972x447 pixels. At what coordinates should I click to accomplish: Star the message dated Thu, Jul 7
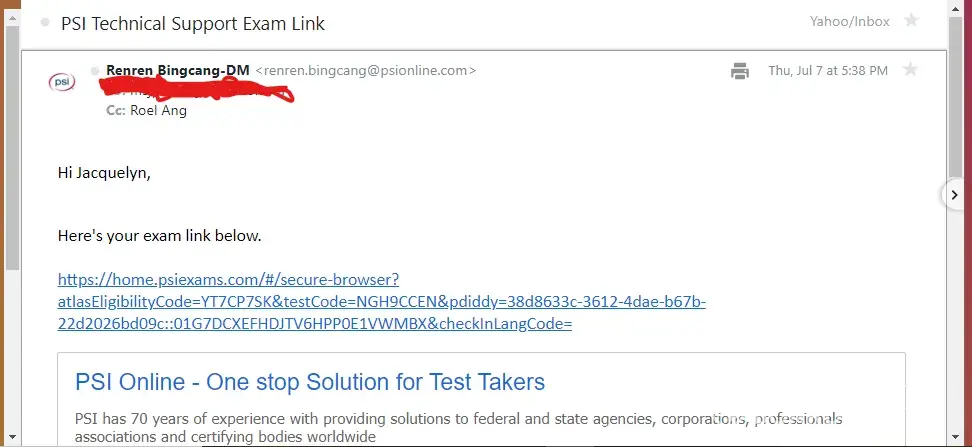pos(910,69)
